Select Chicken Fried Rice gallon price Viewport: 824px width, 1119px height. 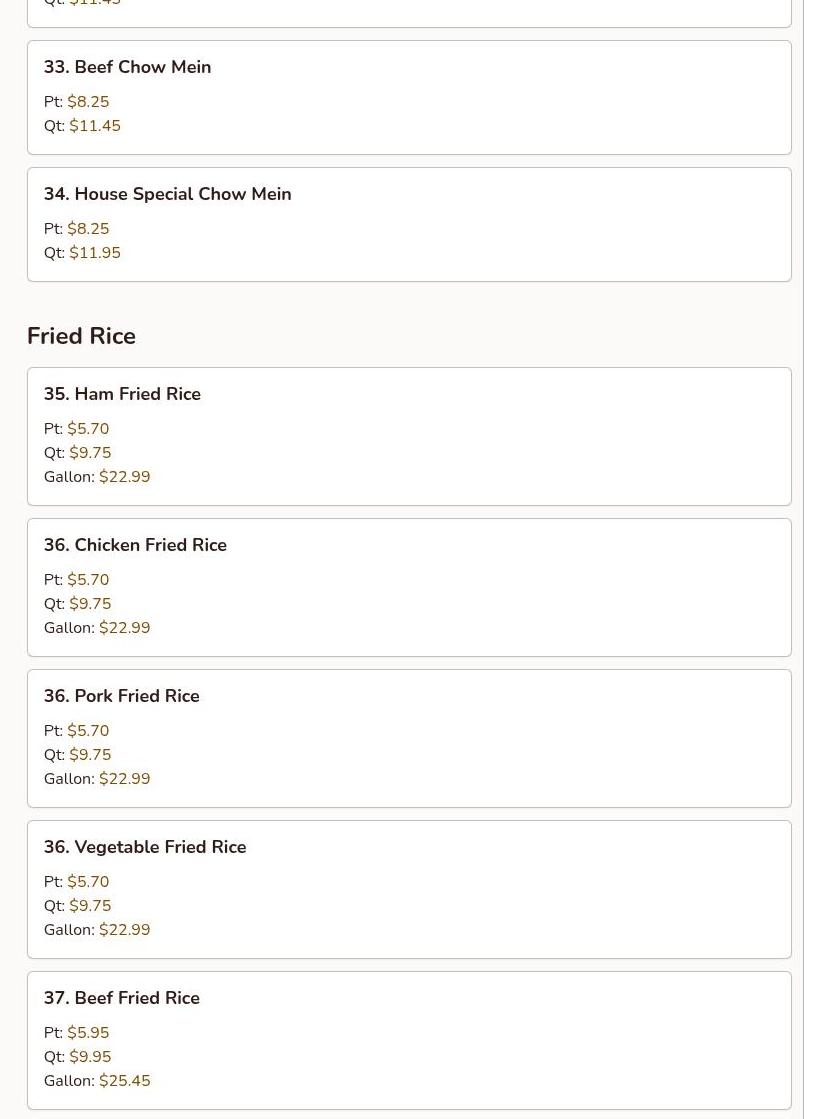click(124, 628)
